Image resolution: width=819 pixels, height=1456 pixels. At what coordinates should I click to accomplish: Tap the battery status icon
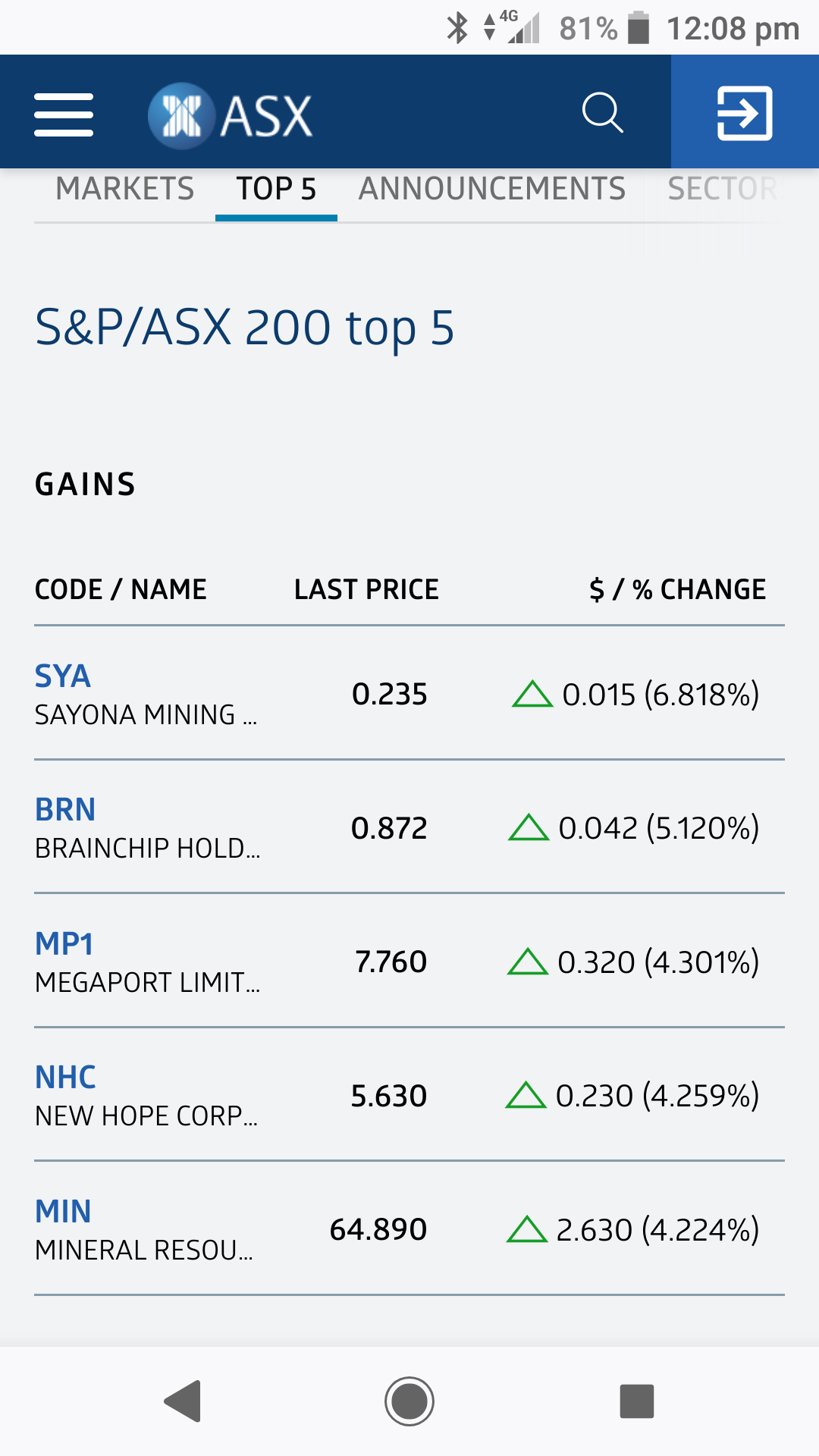pos(639,28)
